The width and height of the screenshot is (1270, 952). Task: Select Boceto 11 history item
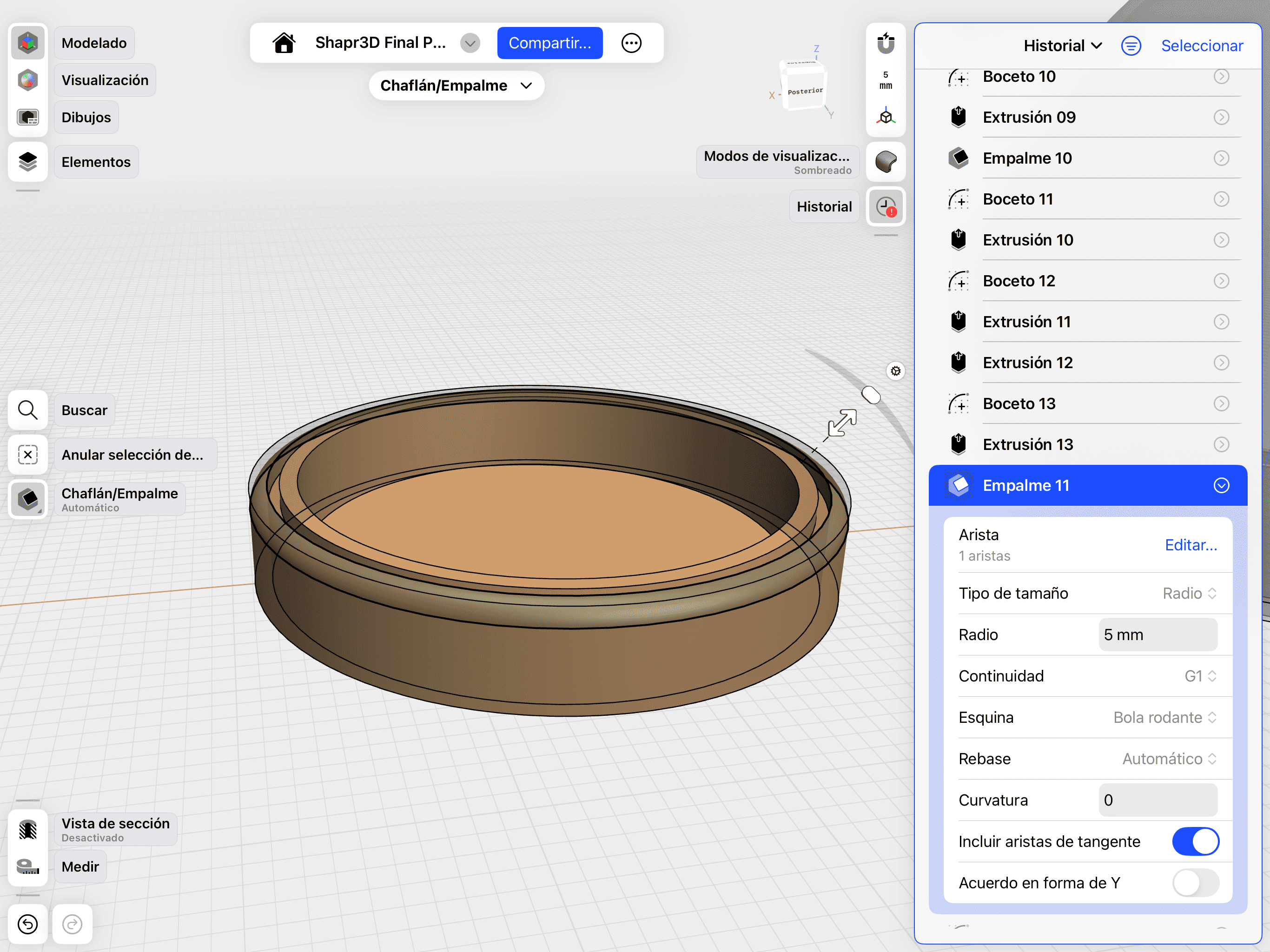(1018, 199)
